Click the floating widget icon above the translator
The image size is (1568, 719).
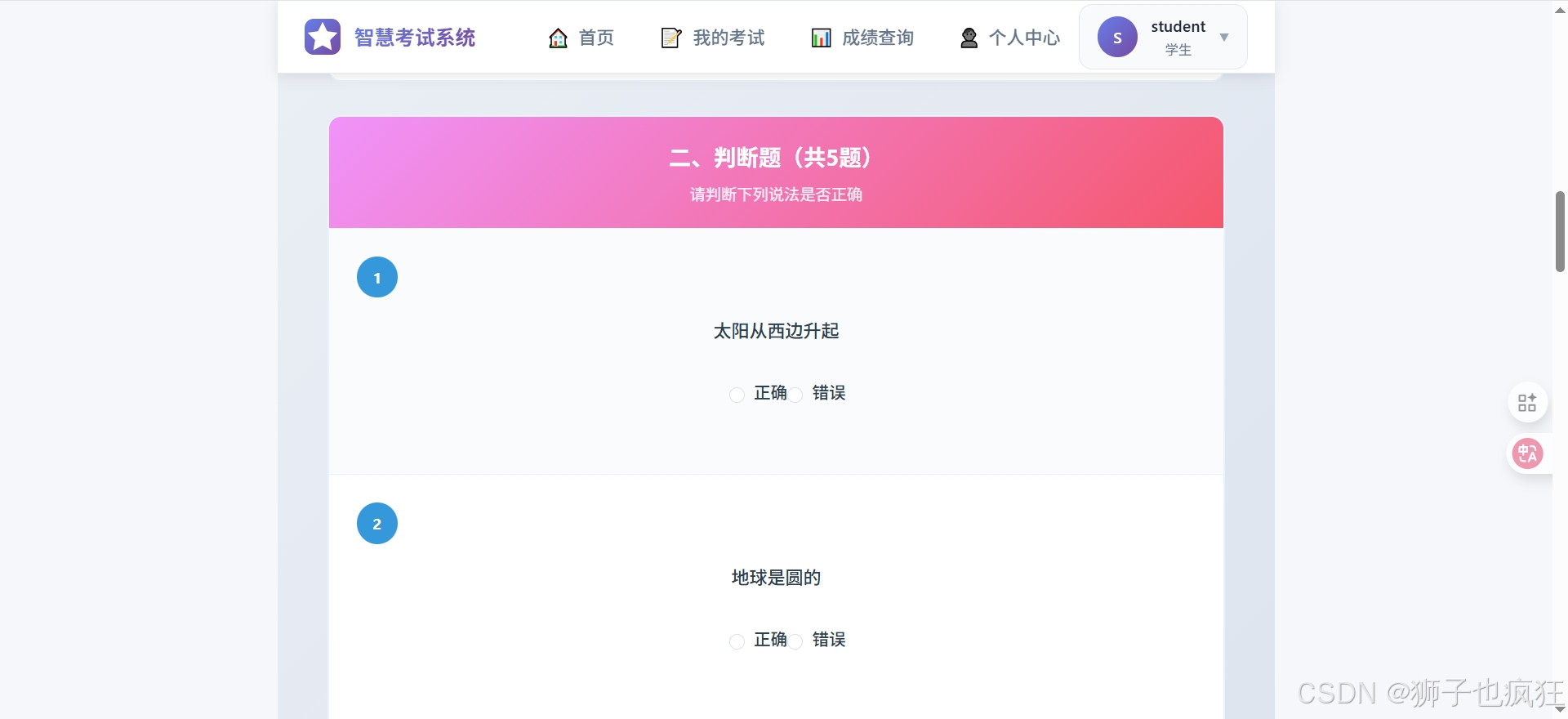pos(1527,402)
